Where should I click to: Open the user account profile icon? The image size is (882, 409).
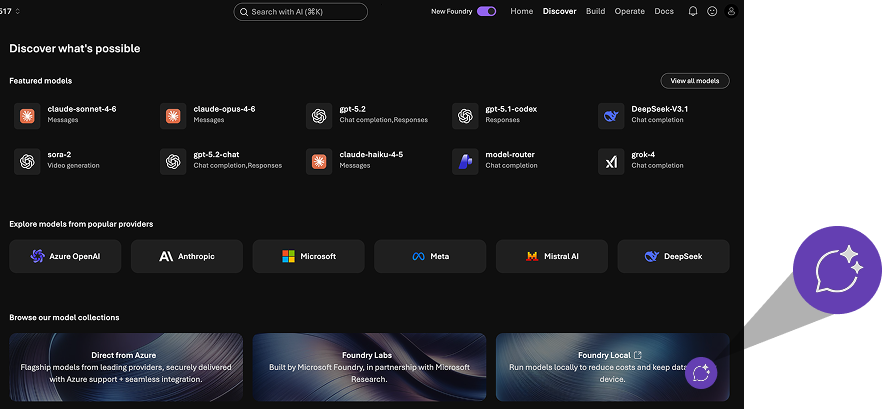click(731, 12)
